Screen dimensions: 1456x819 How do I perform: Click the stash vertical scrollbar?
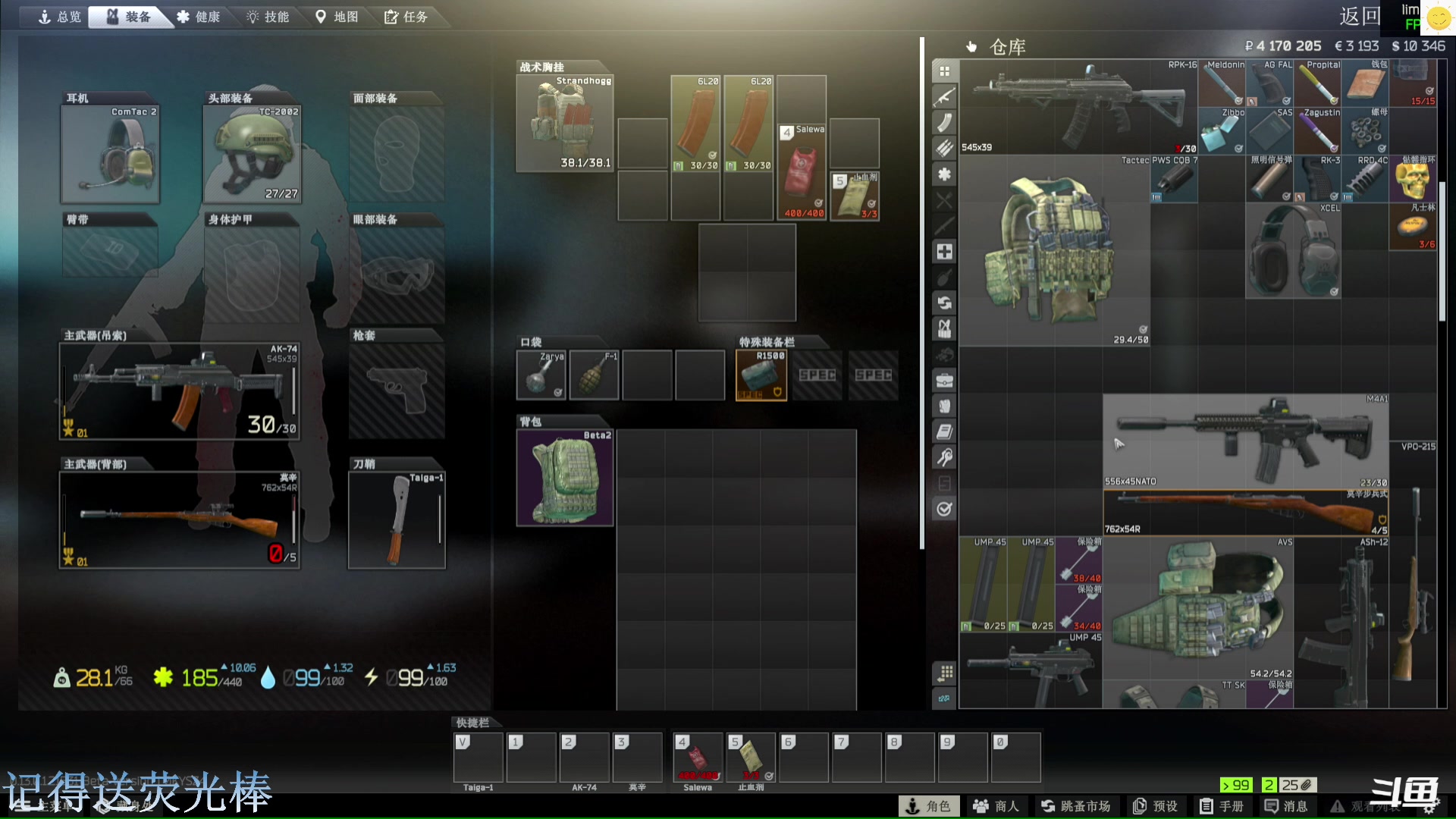pyautogui.click(x=1442, y=252)
